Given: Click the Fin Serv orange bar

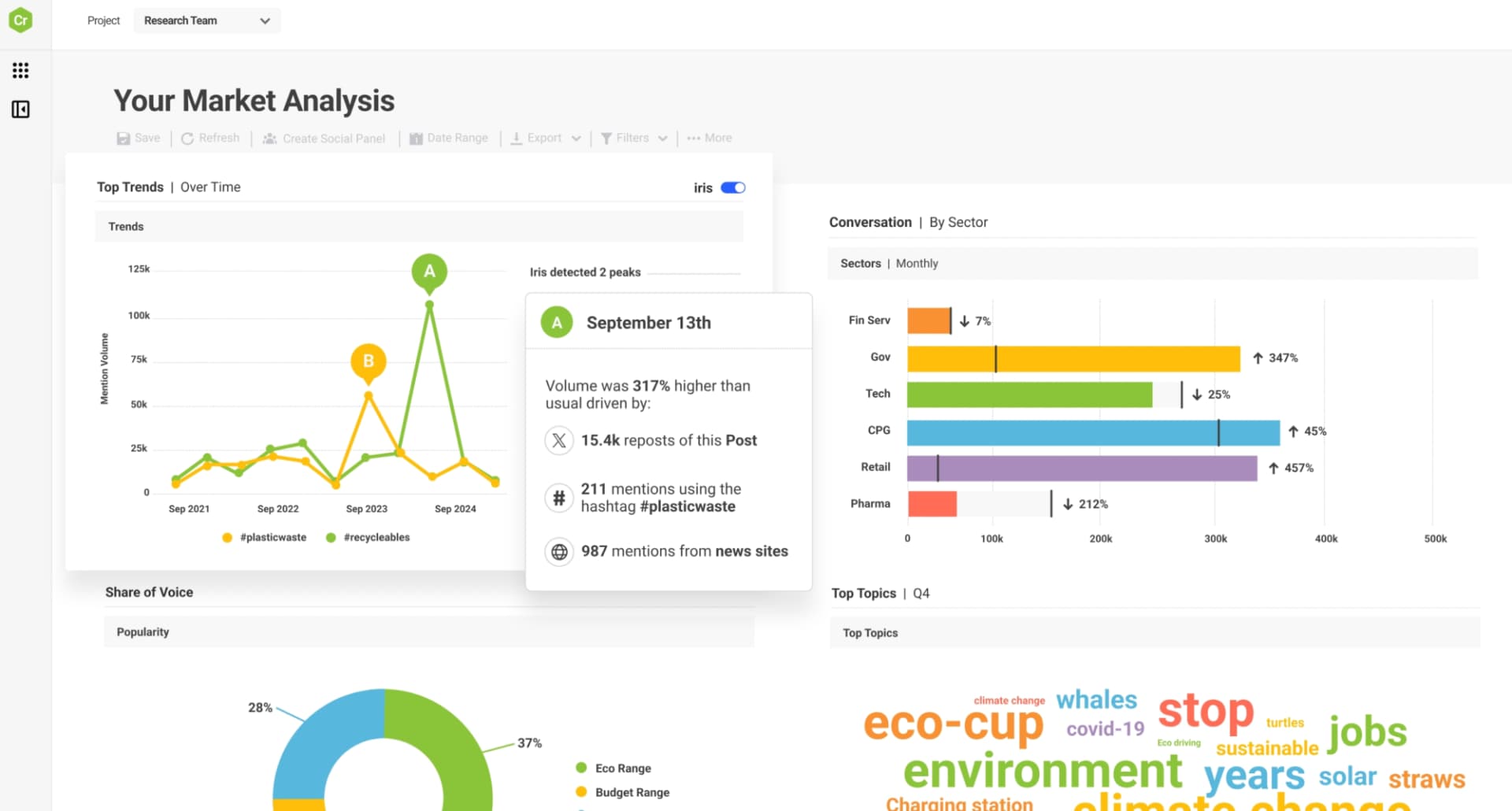Looking at the screenshot, I should click(x=928, y=320).
